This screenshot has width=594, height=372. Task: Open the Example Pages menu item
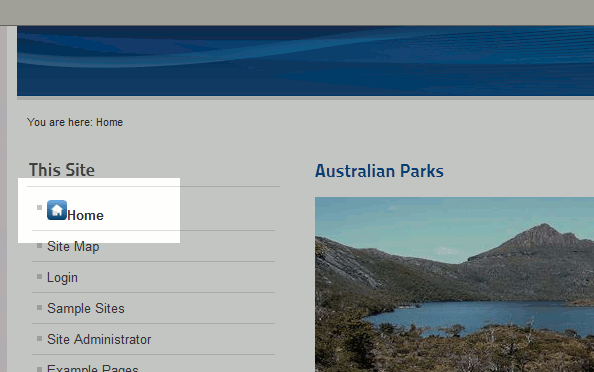tap(92, 368)
